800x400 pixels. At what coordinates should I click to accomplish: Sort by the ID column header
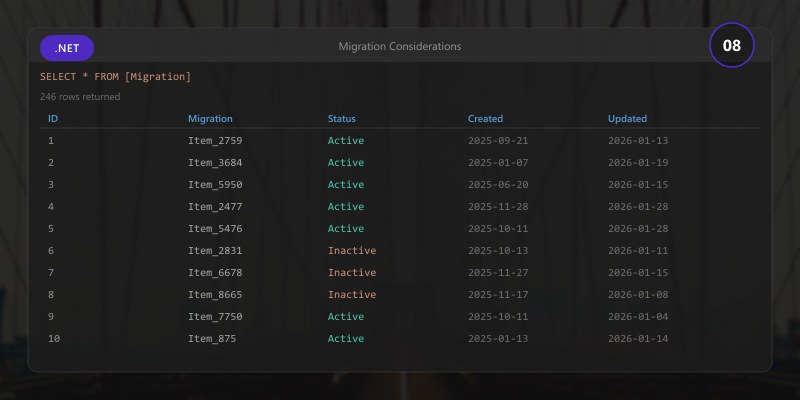(x=53, y=118)
